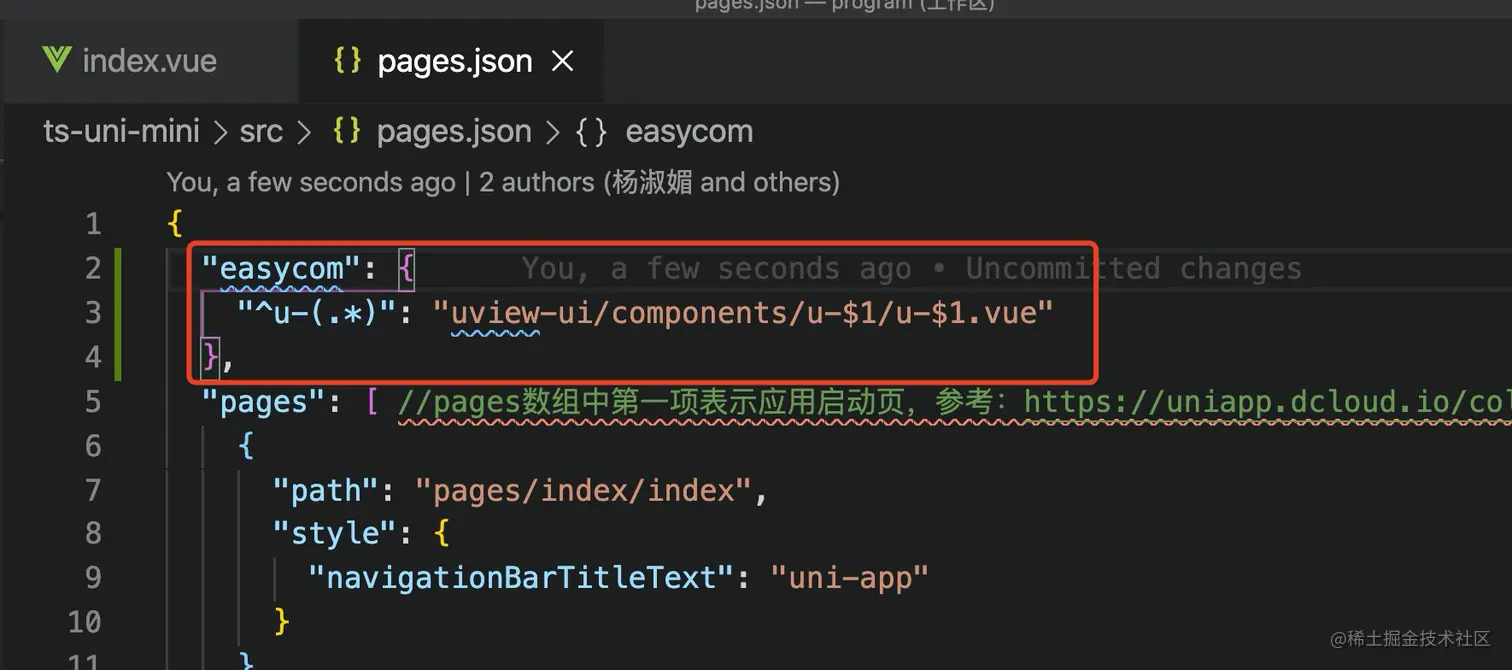Click the JSON braces icon on pages.json tab
This screenshot has height=670, width=1512.
pos(347,60)
